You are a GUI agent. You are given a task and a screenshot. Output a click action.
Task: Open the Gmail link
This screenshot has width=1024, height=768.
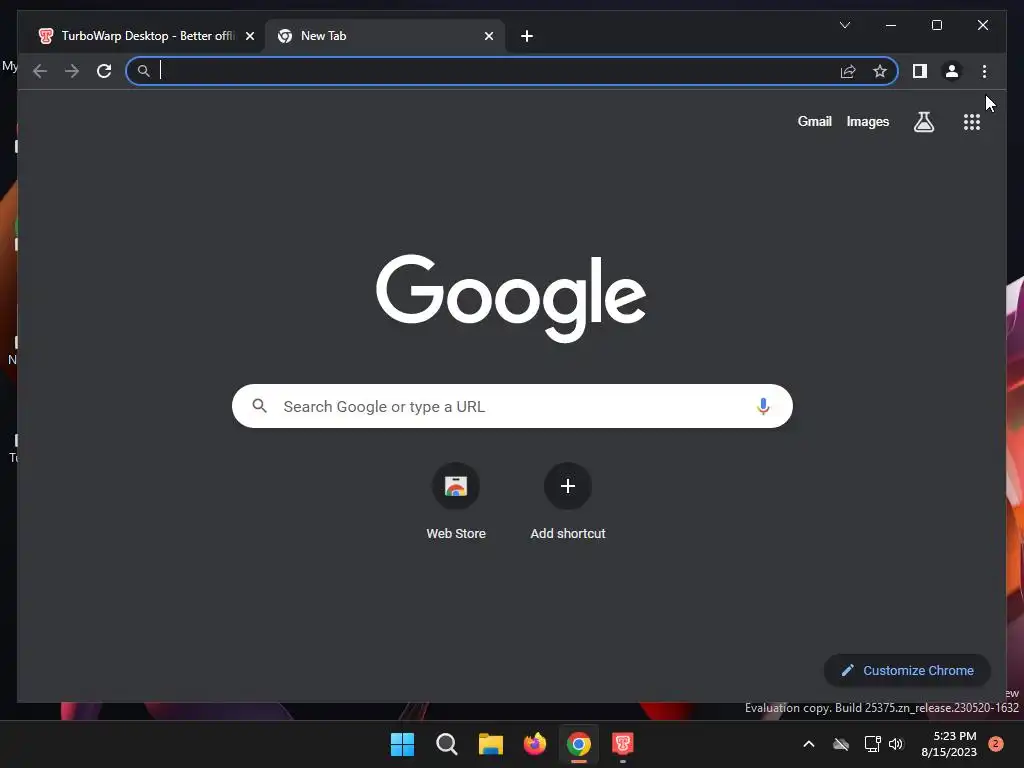point(814,121)
